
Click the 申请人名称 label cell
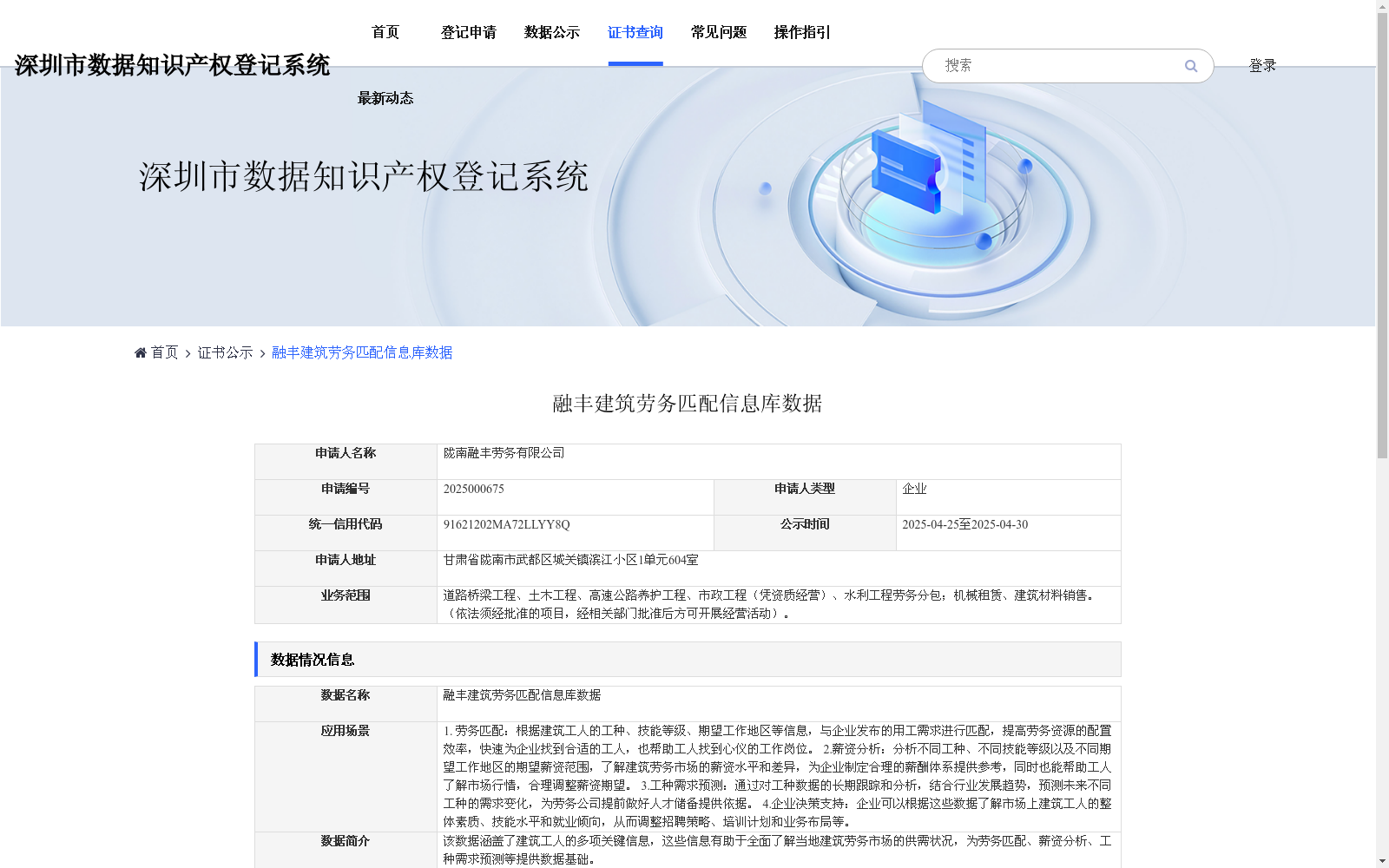346,462
